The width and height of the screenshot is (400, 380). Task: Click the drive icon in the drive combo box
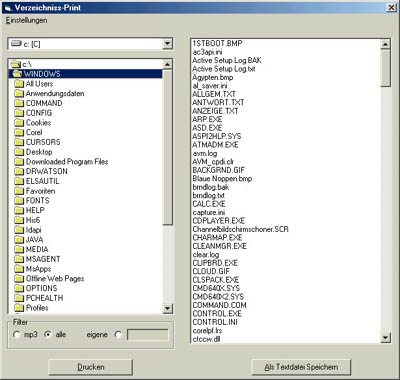click(x=16, y=43)
